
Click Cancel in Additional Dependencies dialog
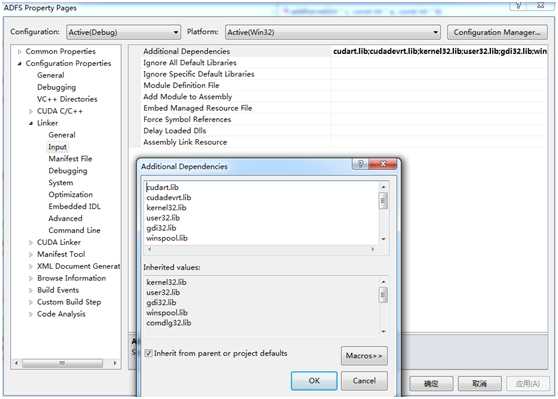[364, 381]
